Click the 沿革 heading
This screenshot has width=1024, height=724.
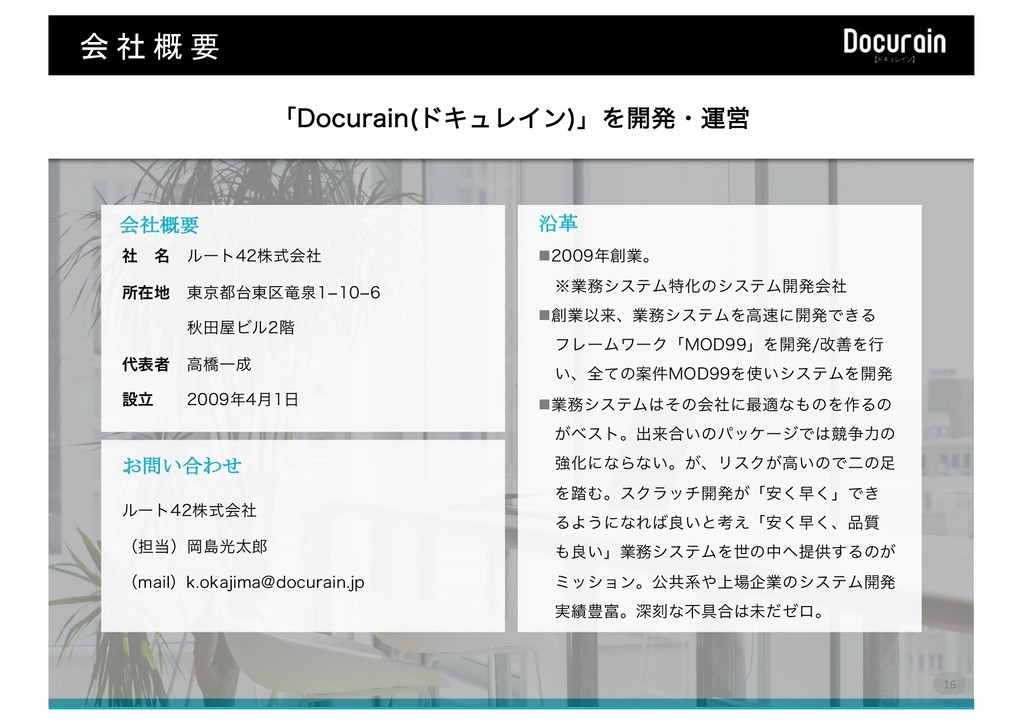point(558,223)
